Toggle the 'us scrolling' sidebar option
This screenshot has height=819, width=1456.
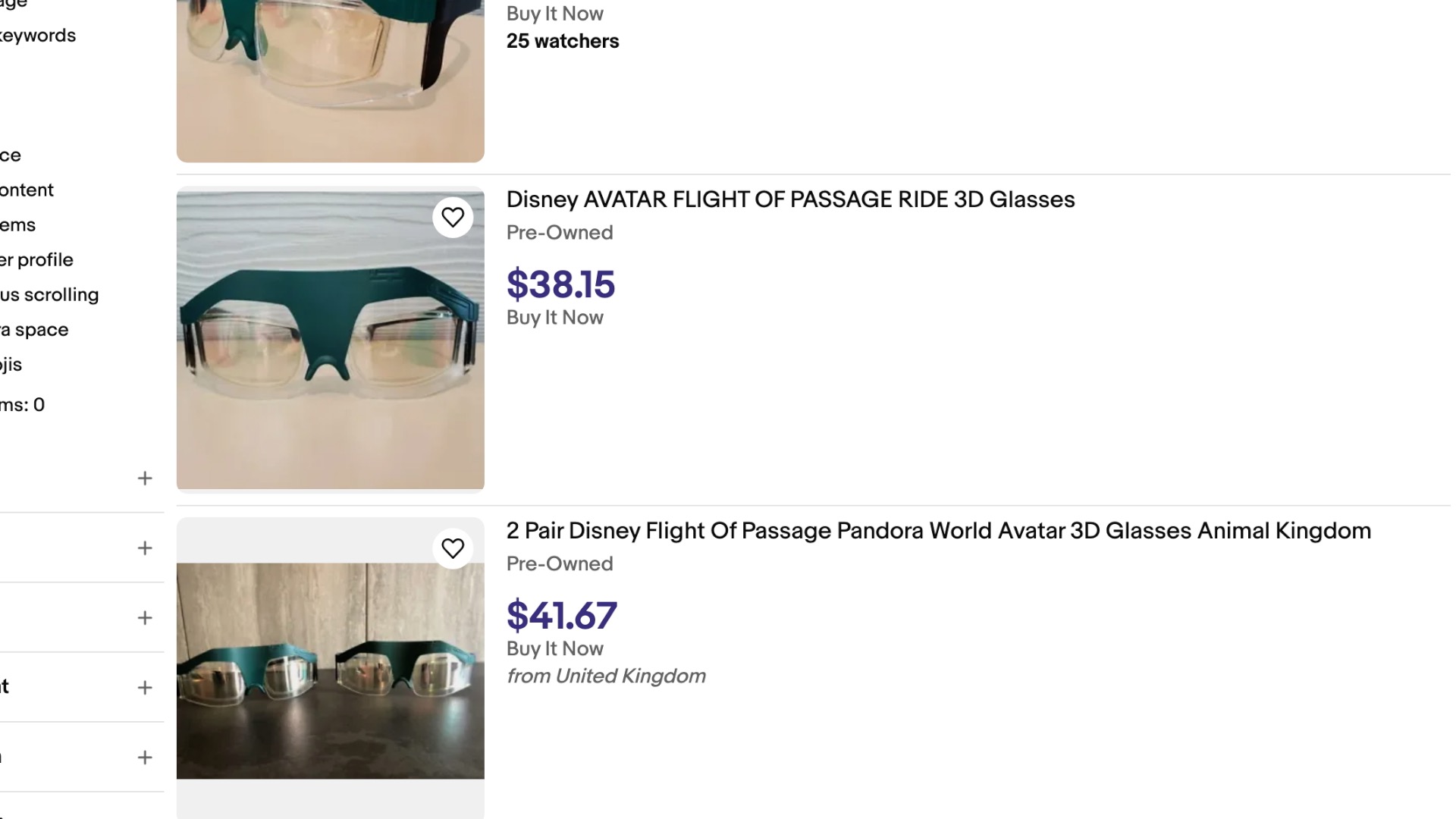(x=49, y=295)
